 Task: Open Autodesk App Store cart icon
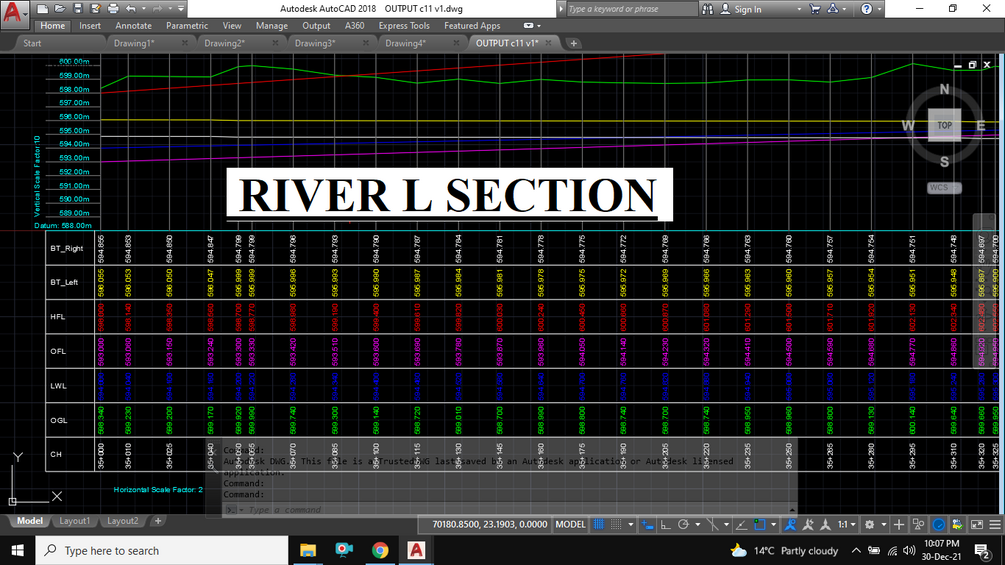[x=815, y=9]
